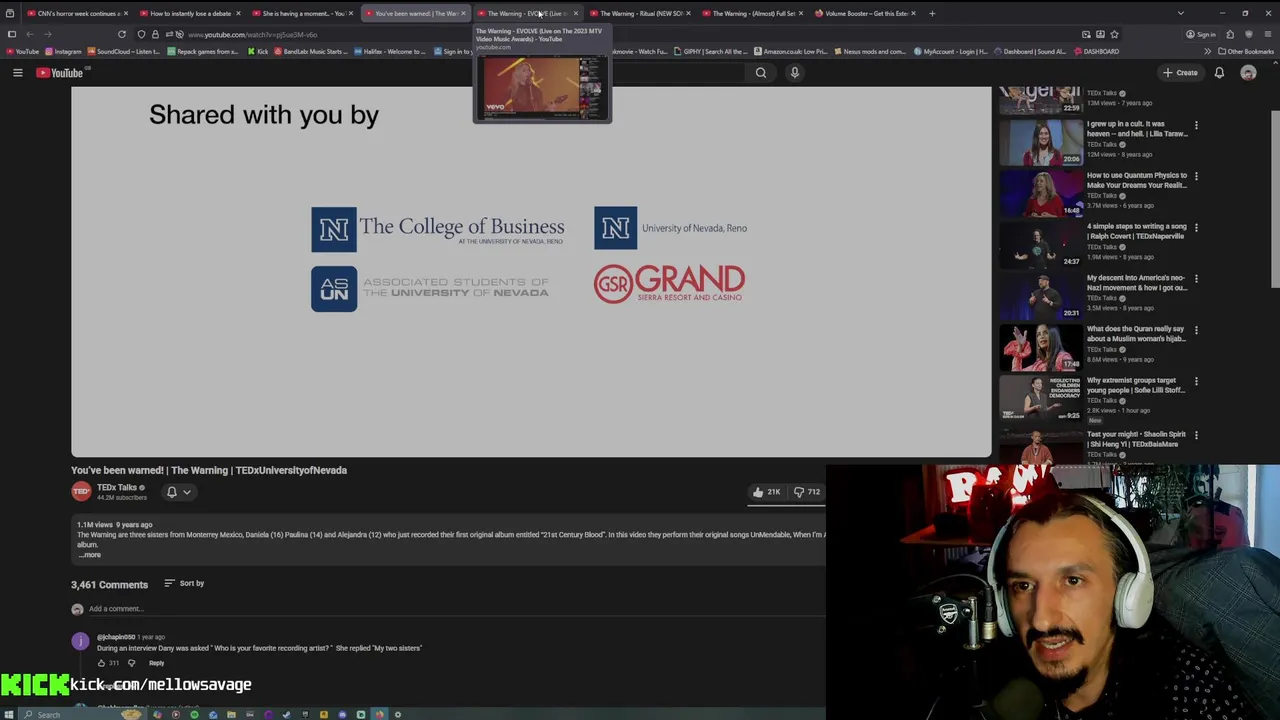This screenshot has width=1280, height=720.
Task: Click the Create button
Action: (x=1180, y=72)
